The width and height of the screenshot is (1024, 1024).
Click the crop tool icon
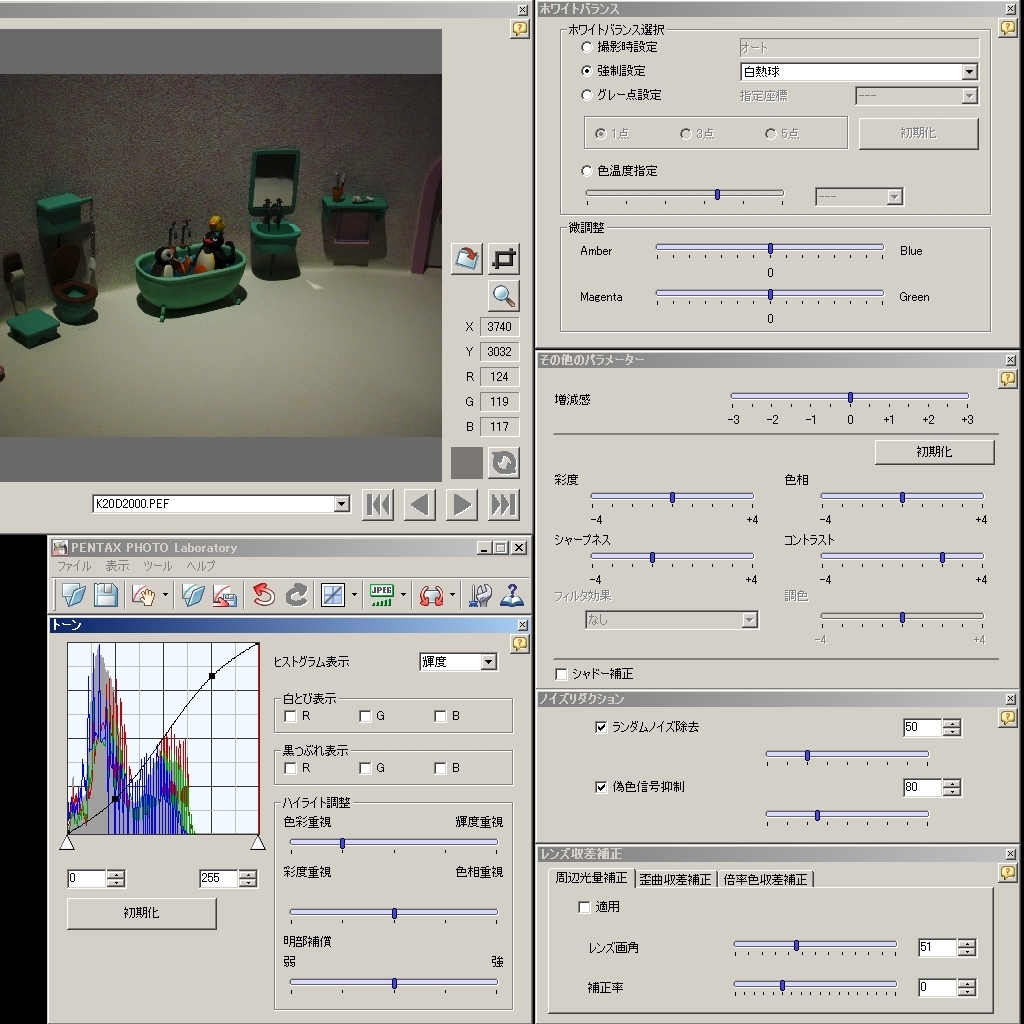[x=505, y=259]
